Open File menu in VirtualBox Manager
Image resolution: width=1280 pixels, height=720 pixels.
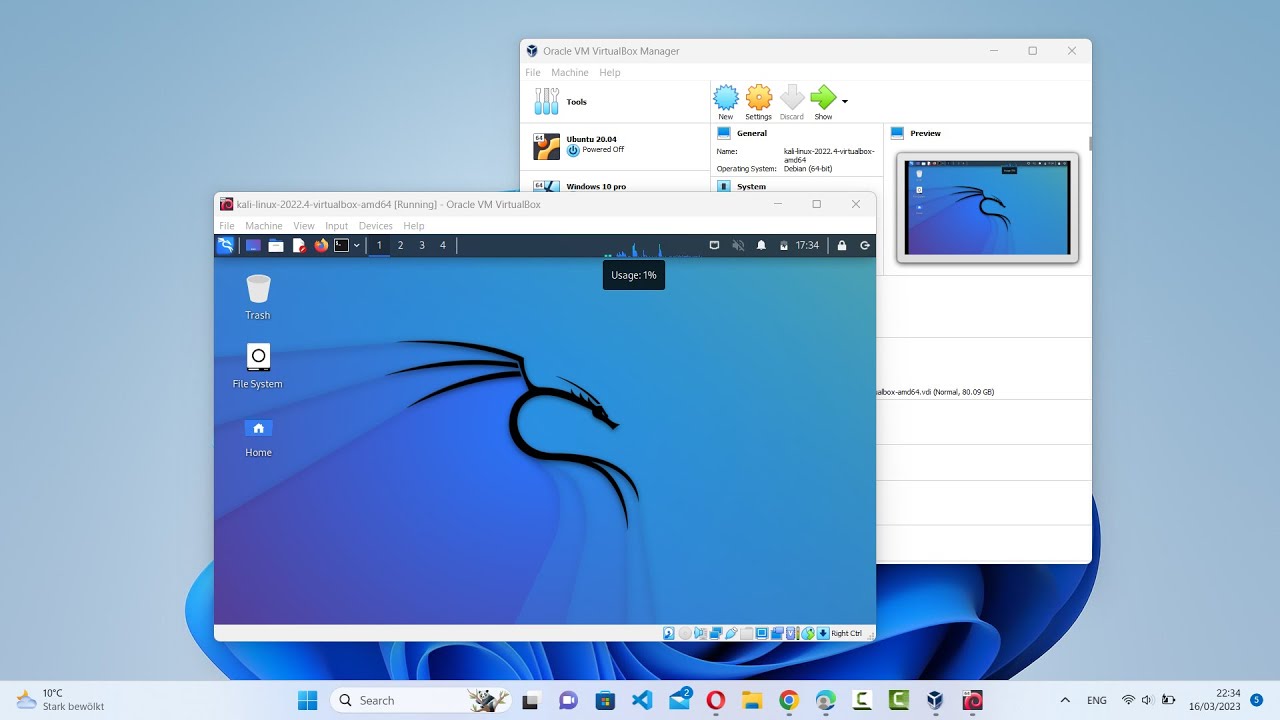tap(533, 72)
